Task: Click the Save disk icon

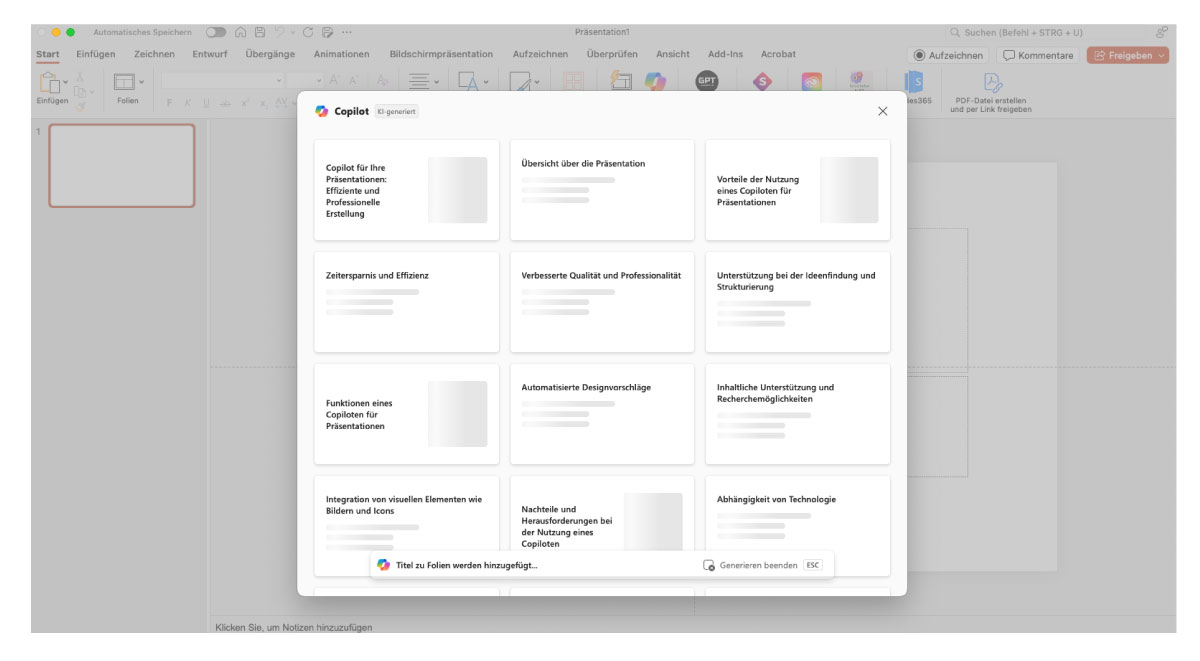Action: [260, 32]
